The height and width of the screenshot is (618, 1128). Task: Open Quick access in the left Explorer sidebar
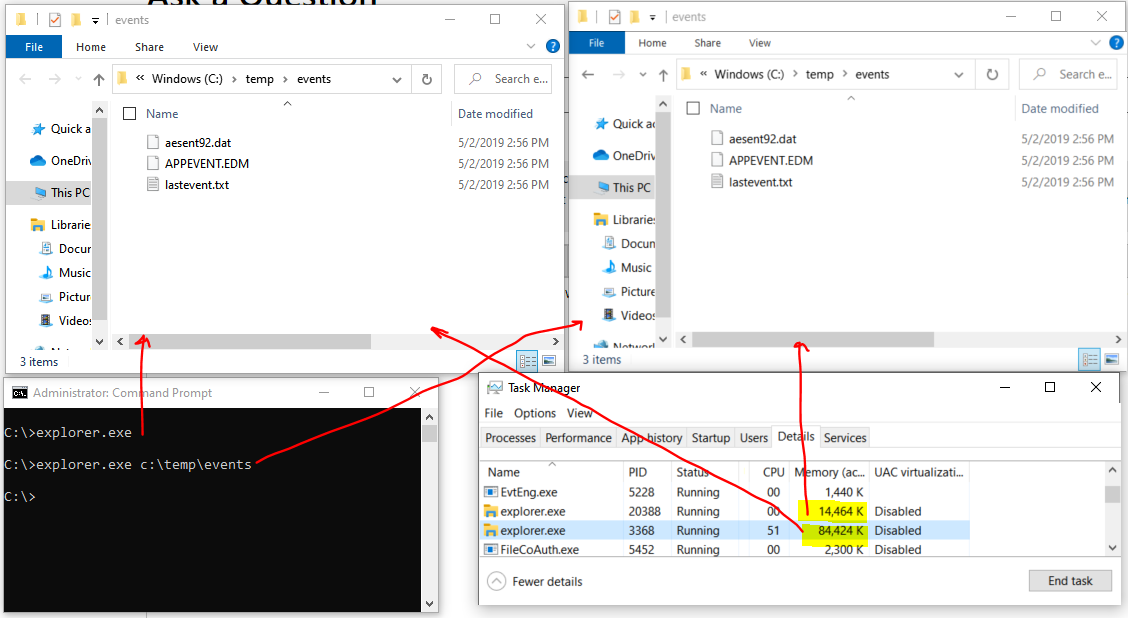click(61, 129)
